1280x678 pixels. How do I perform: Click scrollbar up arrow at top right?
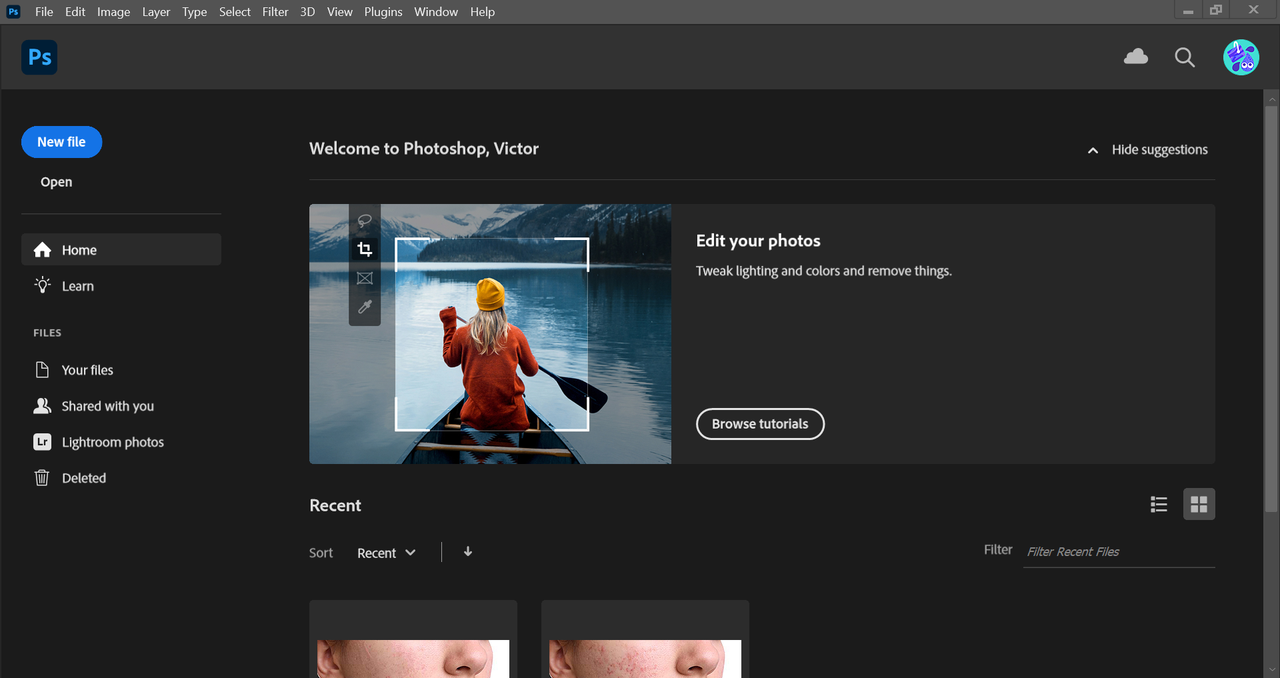(1272, 98)
